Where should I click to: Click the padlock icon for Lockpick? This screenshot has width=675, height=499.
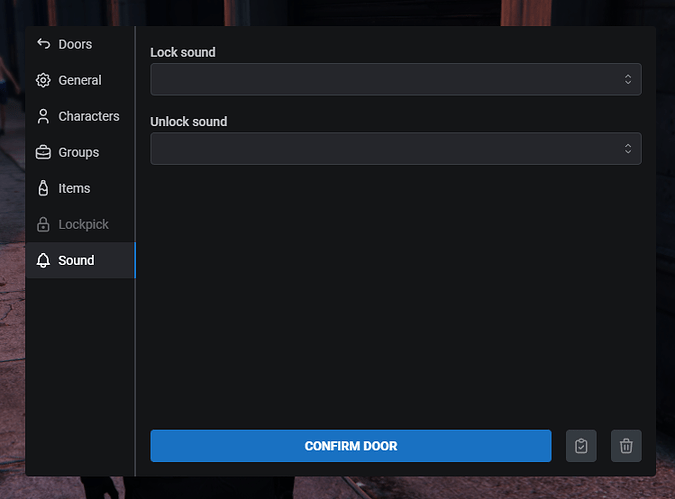(43, 224)
